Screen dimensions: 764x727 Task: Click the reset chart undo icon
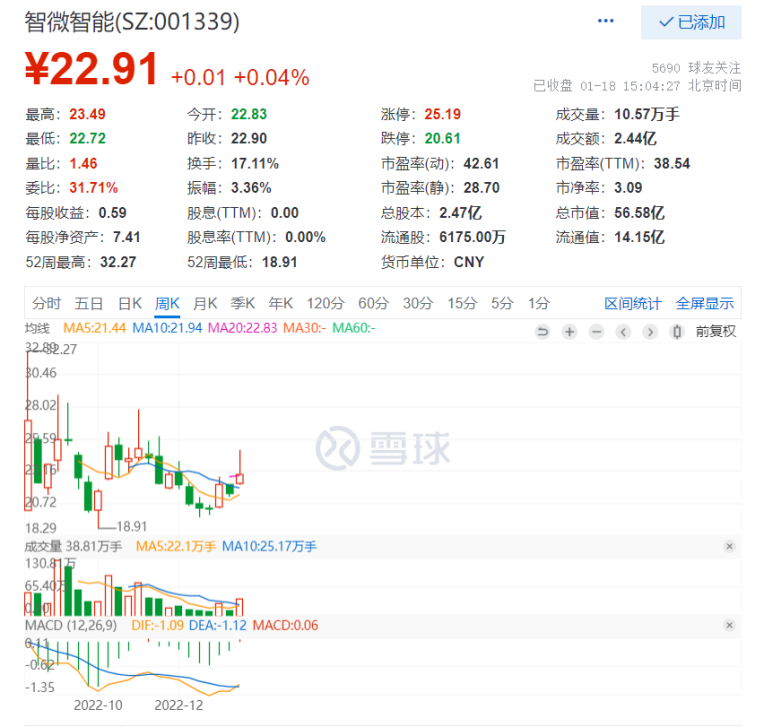(x=543, y=332)
